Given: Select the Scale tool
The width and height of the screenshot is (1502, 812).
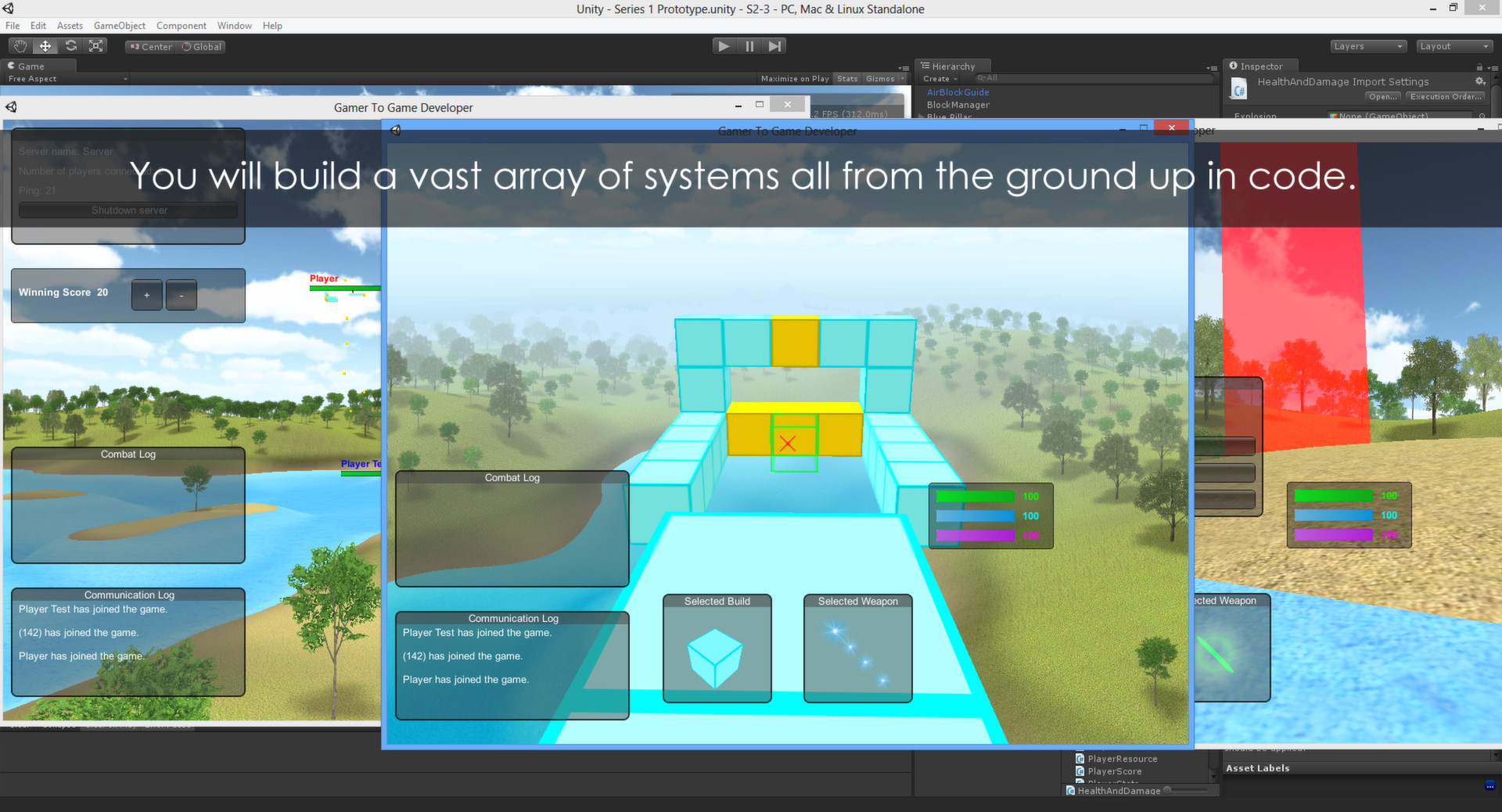Looking at the screenshot, I should (96, 46).
